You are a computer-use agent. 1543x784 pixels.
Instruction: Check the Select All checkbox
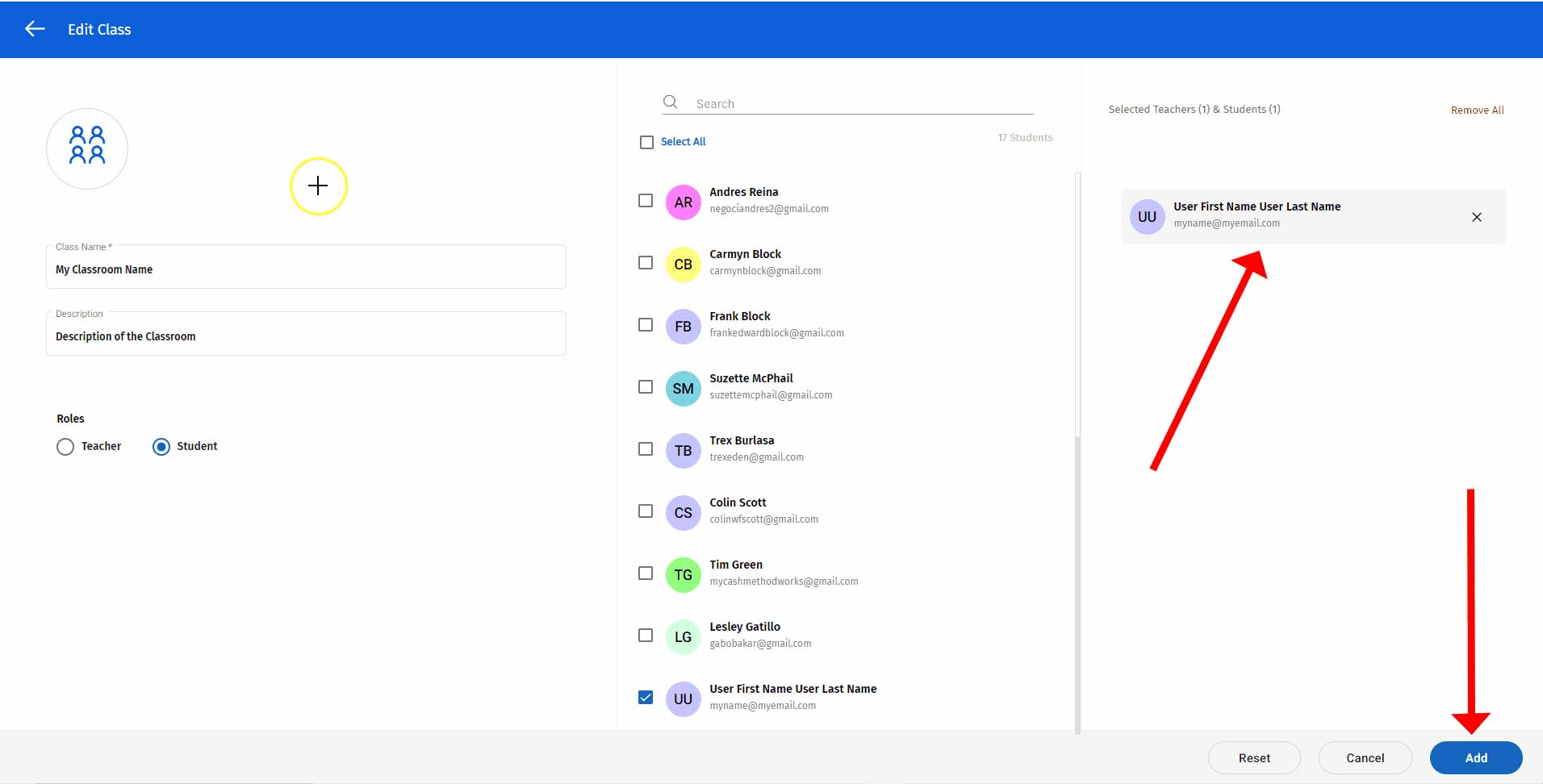coord(646,142)
